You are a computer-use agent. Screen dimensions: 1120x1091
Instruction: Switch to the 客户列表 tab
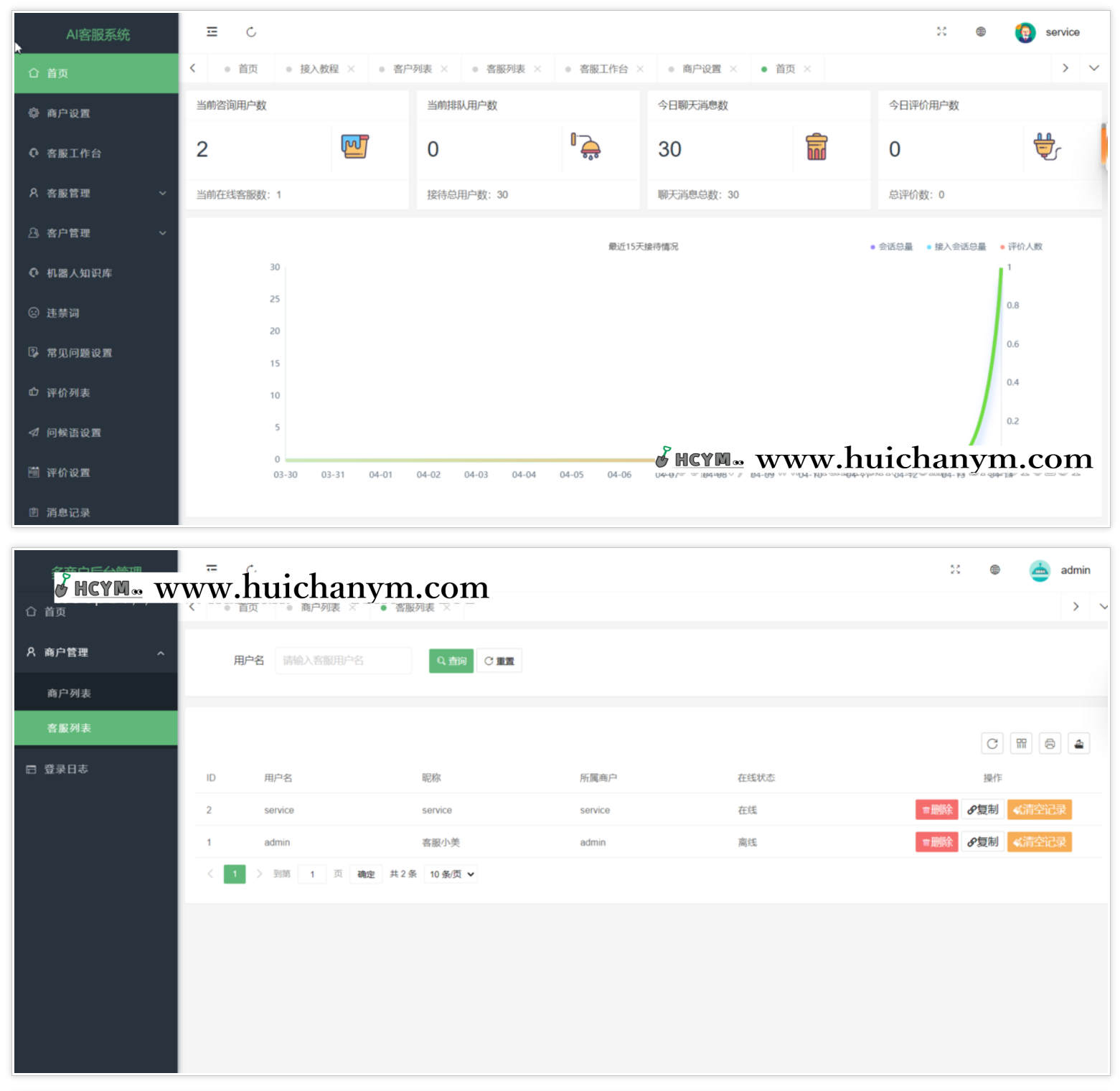[412, 69]
